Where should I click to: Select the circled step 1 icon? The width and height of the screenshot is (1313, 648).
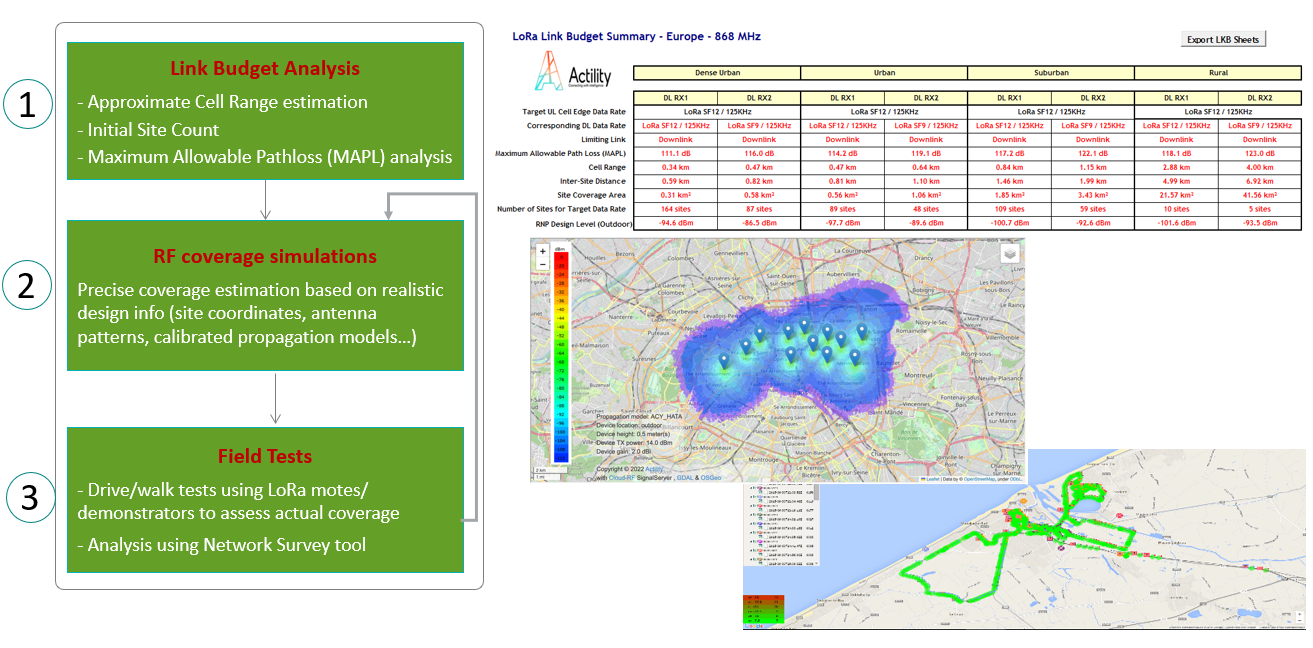[29, 106]
